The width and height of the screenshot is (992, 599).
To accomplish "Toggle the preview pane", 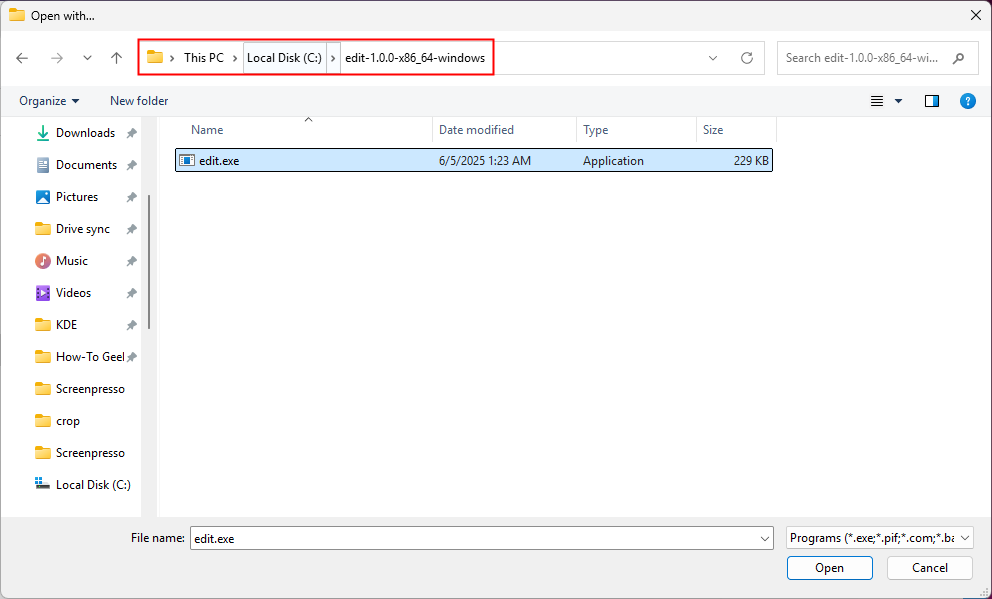I will tap(932, 101).
